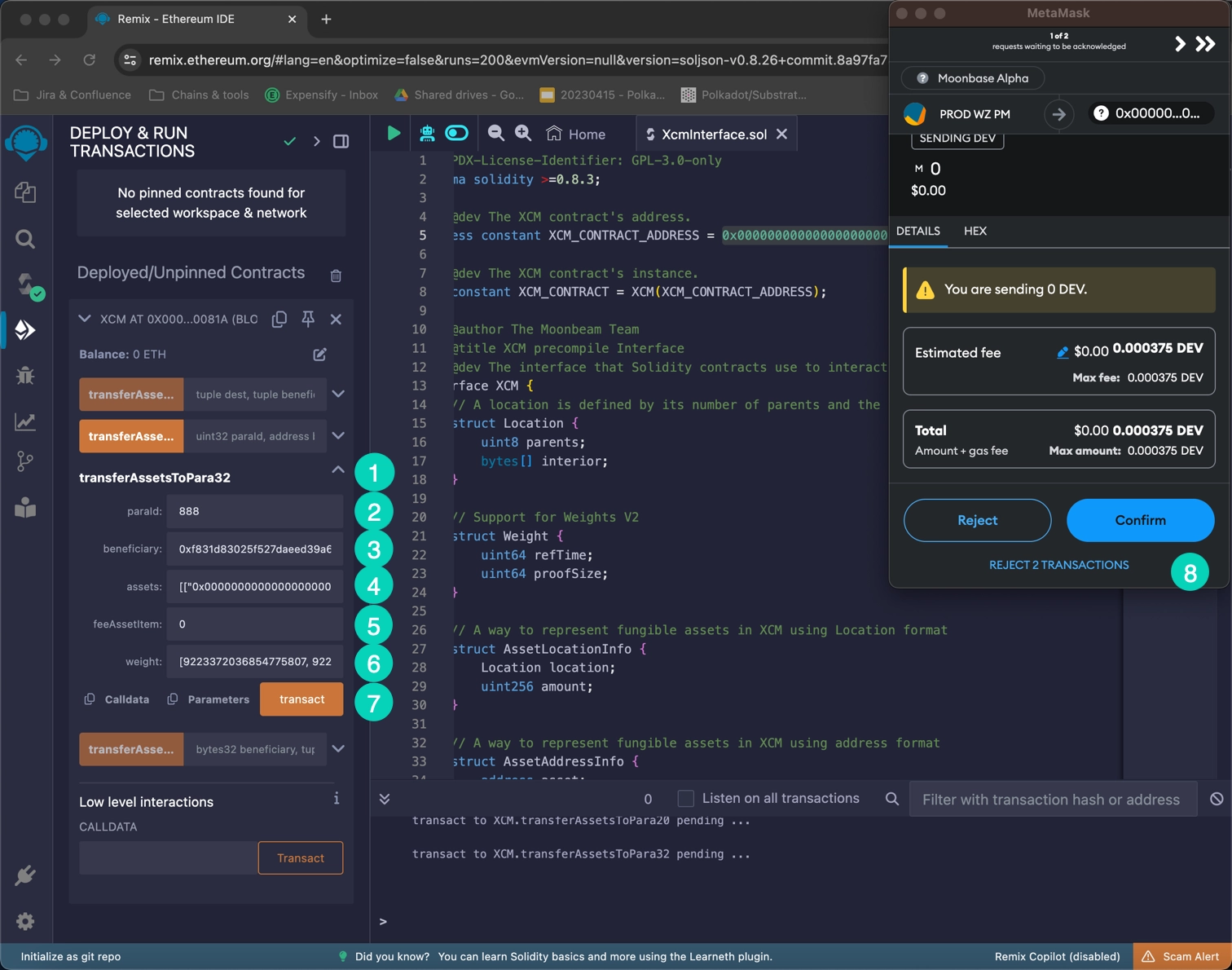This screenshot has width=1232, height=970.
Task: Expand transferAssets function with uint32 paraId
Action: (x=338, y=435)
